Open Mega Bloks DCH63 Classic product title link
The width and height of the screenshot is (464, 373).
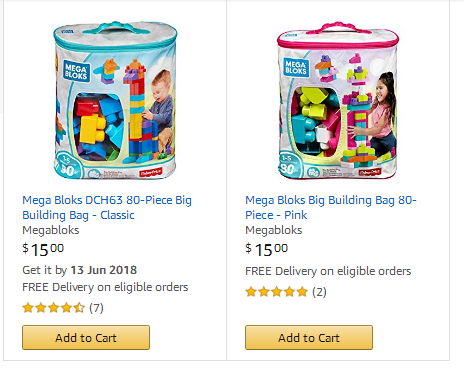107,207
